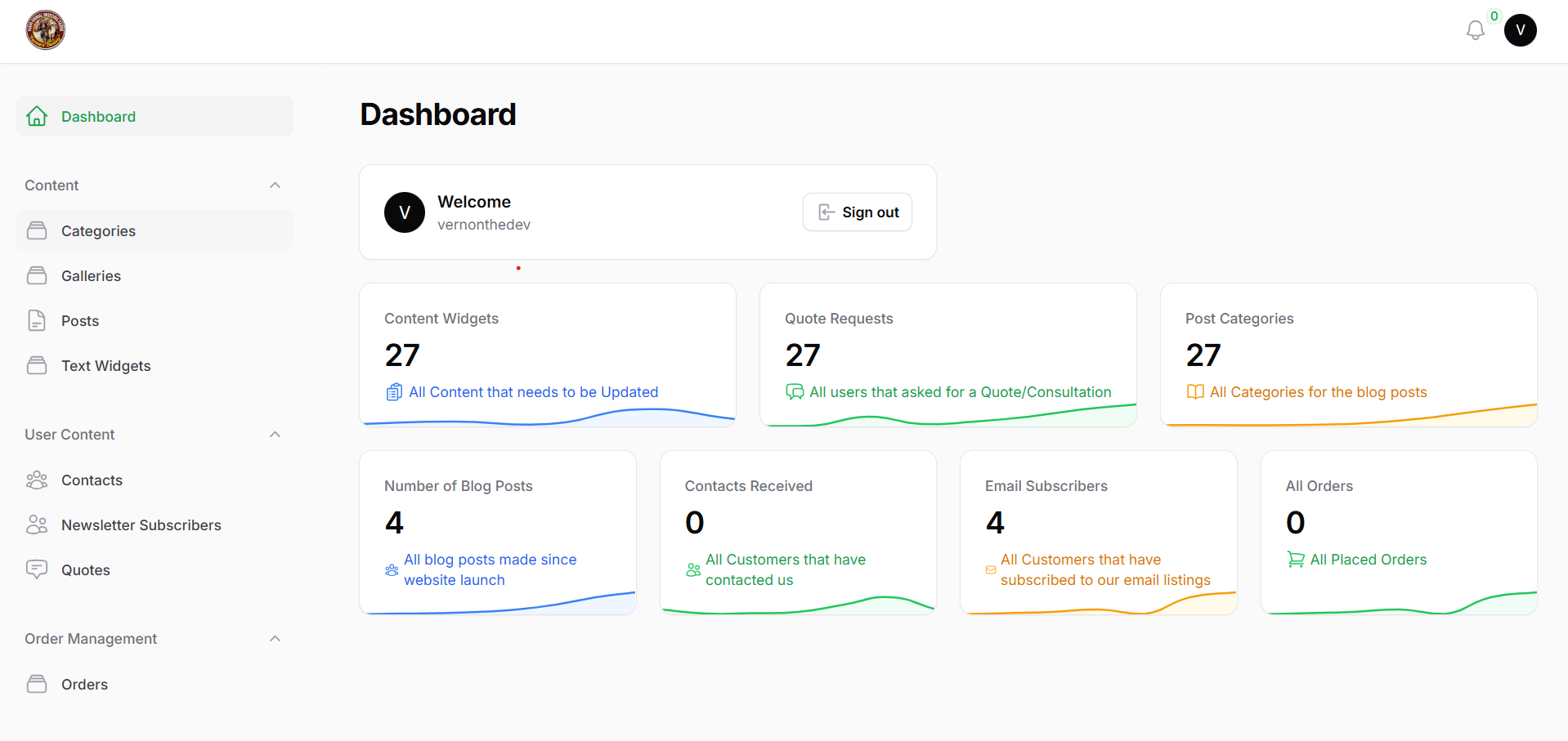
Task: Go to Dashboard in the sidebar
Action: [x=155, y=116]
